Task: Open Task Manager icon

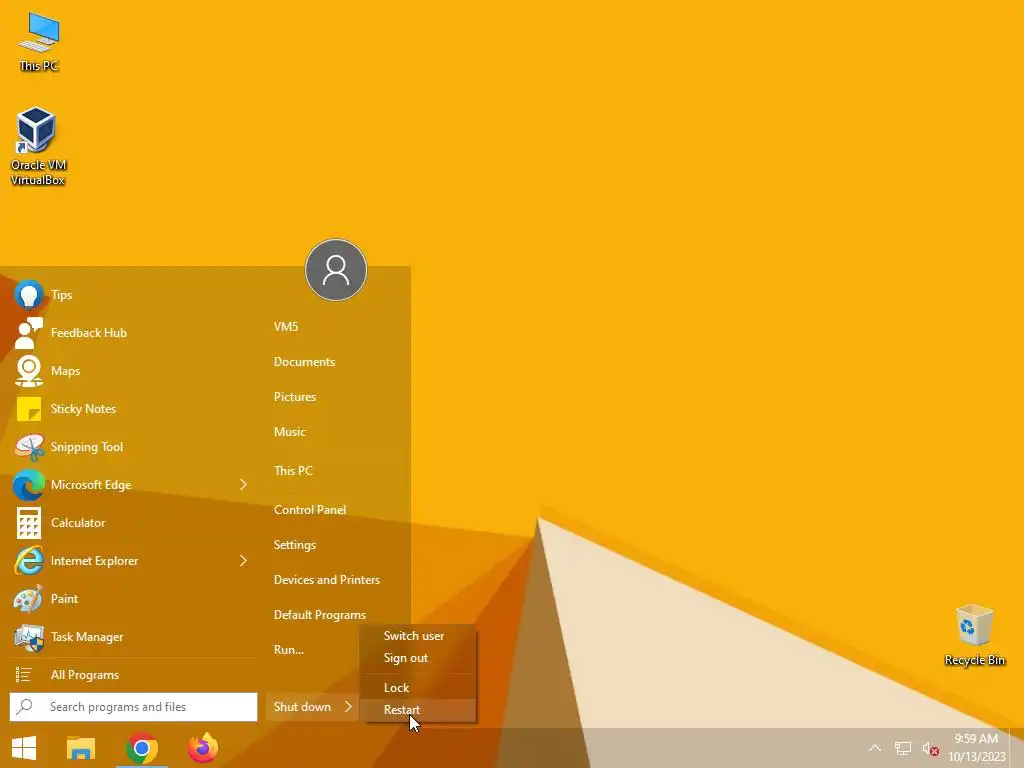Action: coord(29,637)
